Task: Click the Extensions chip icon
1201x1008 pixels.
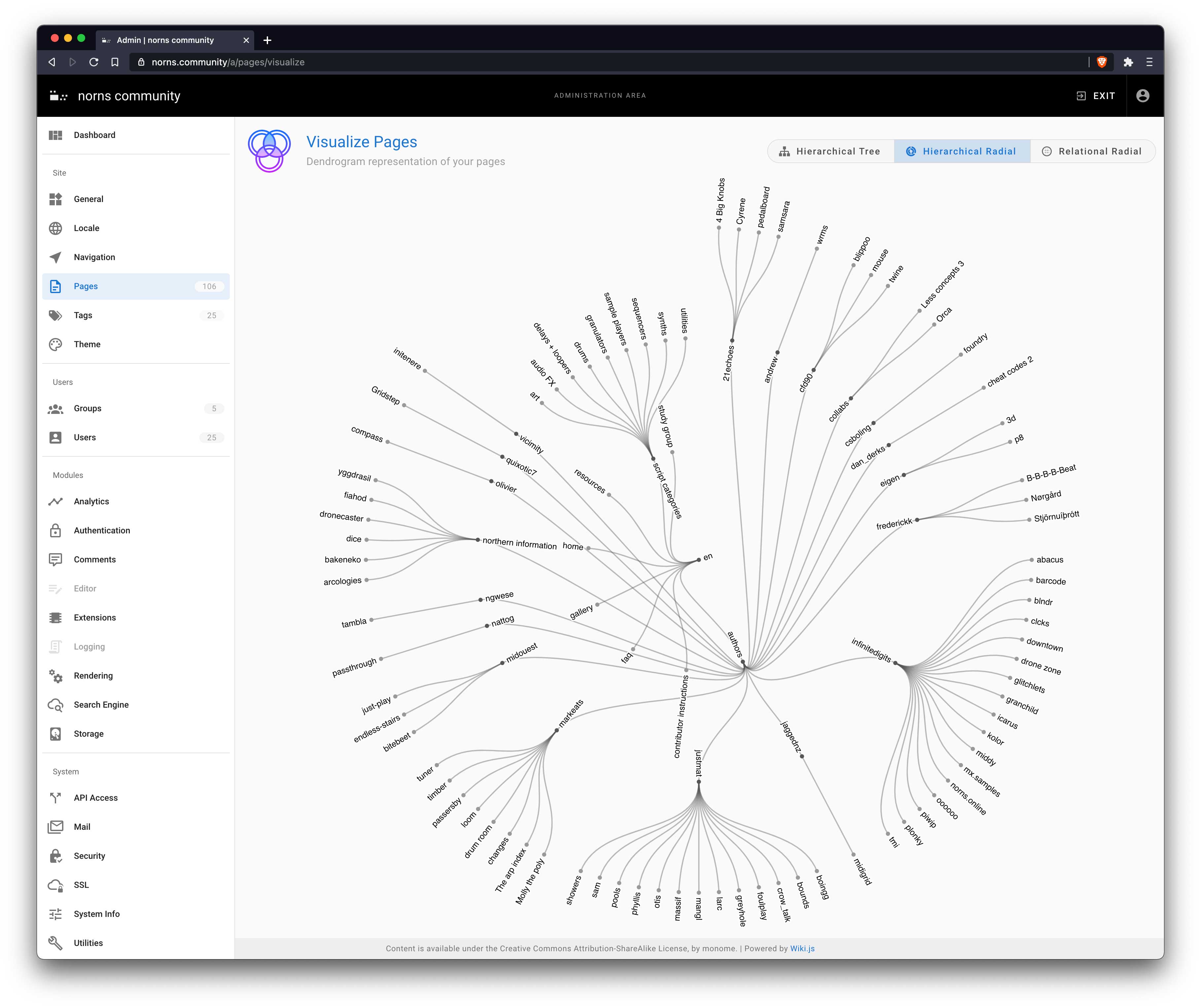Action: [55, 618]
